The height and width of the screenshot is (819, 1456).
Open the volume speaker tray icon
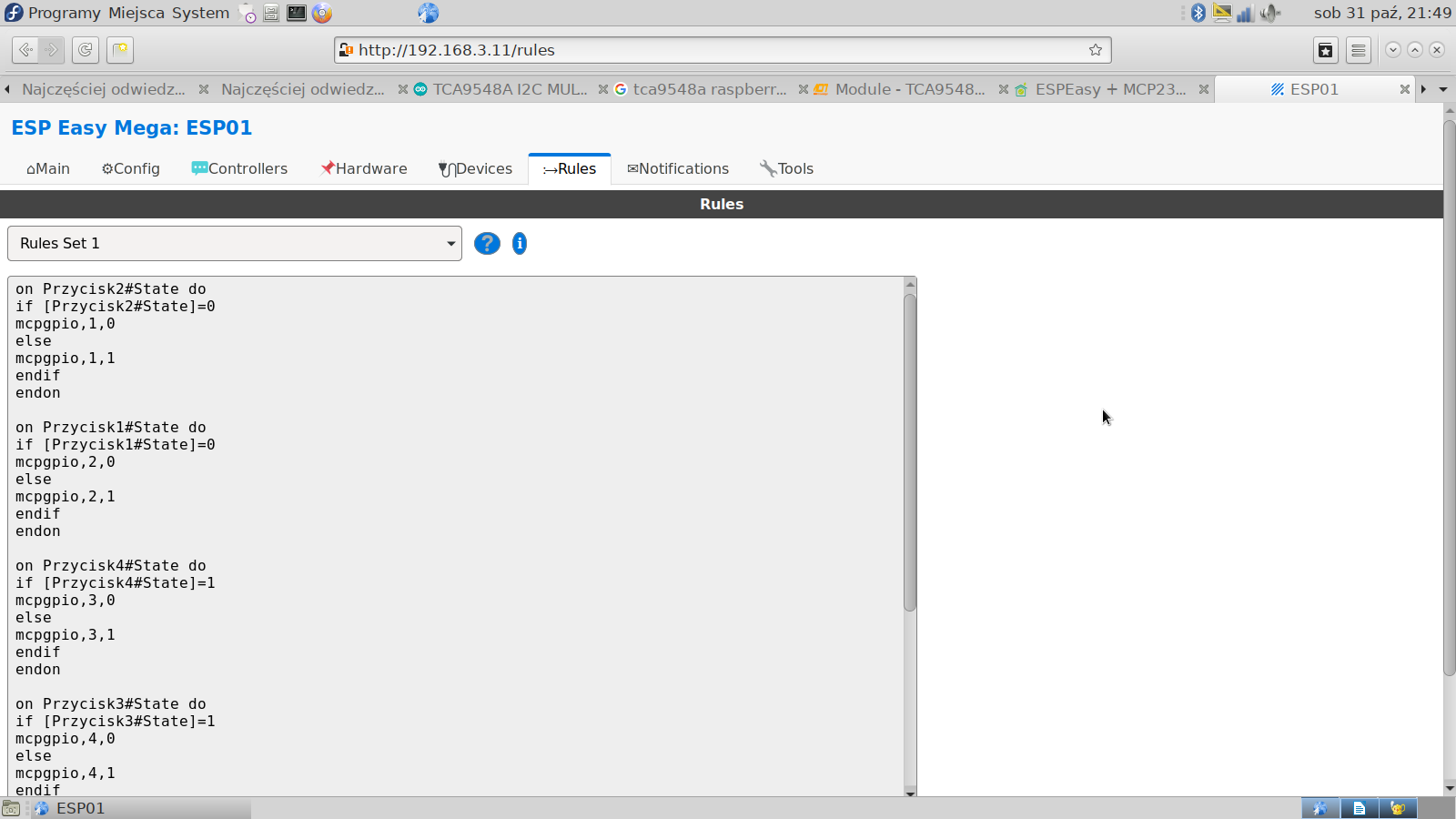[1269, 13]
